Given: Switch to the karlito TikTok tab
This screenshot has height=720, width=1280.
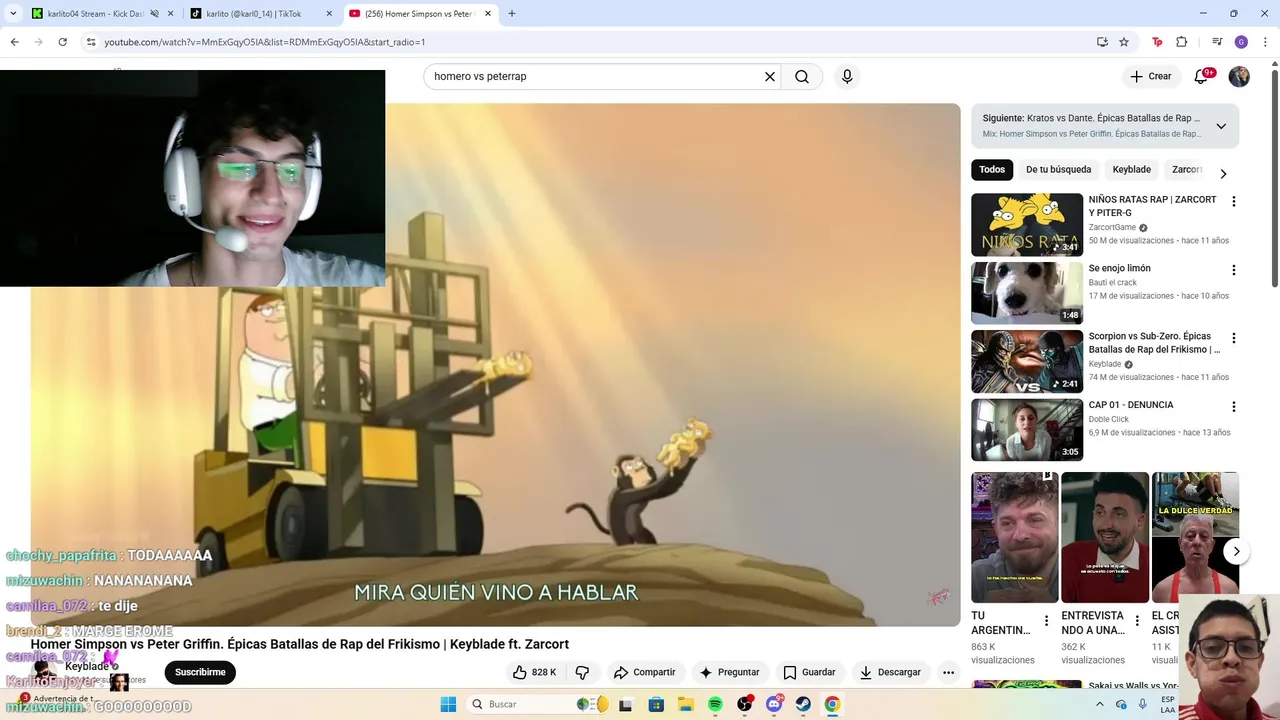Looking at the screenshot, I should pos(255,14).
